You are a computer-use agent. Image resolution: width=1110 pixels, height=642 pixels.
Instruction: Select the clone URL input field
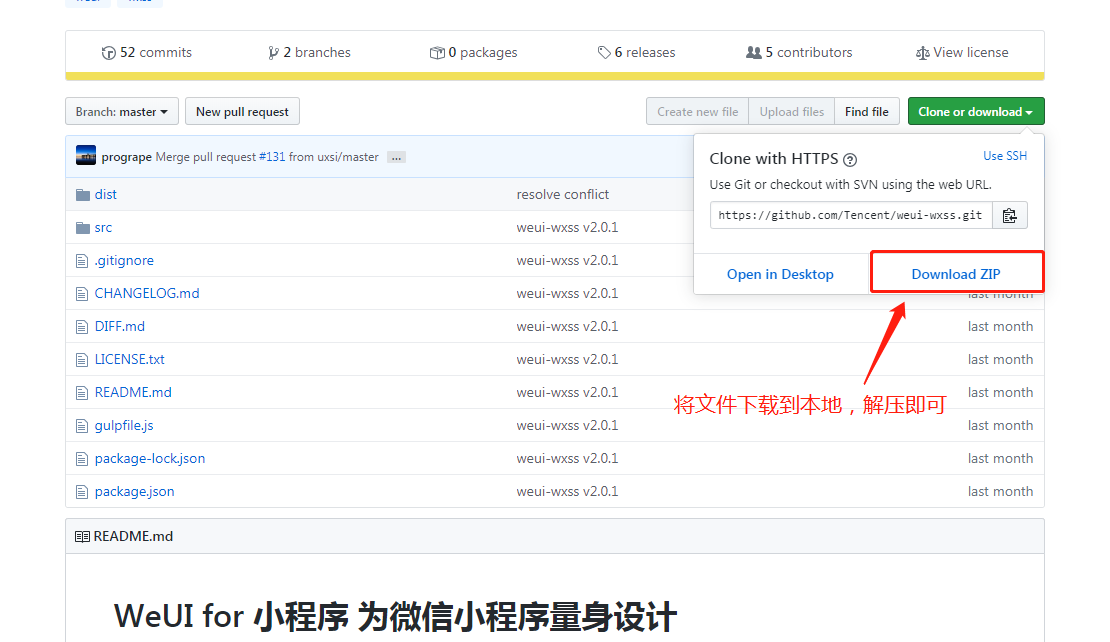(x=851, y=215)
